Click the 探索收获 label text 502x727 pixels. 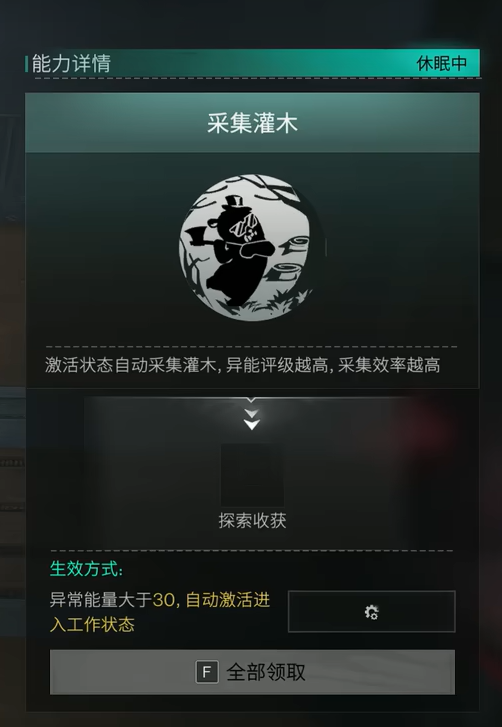252,521
